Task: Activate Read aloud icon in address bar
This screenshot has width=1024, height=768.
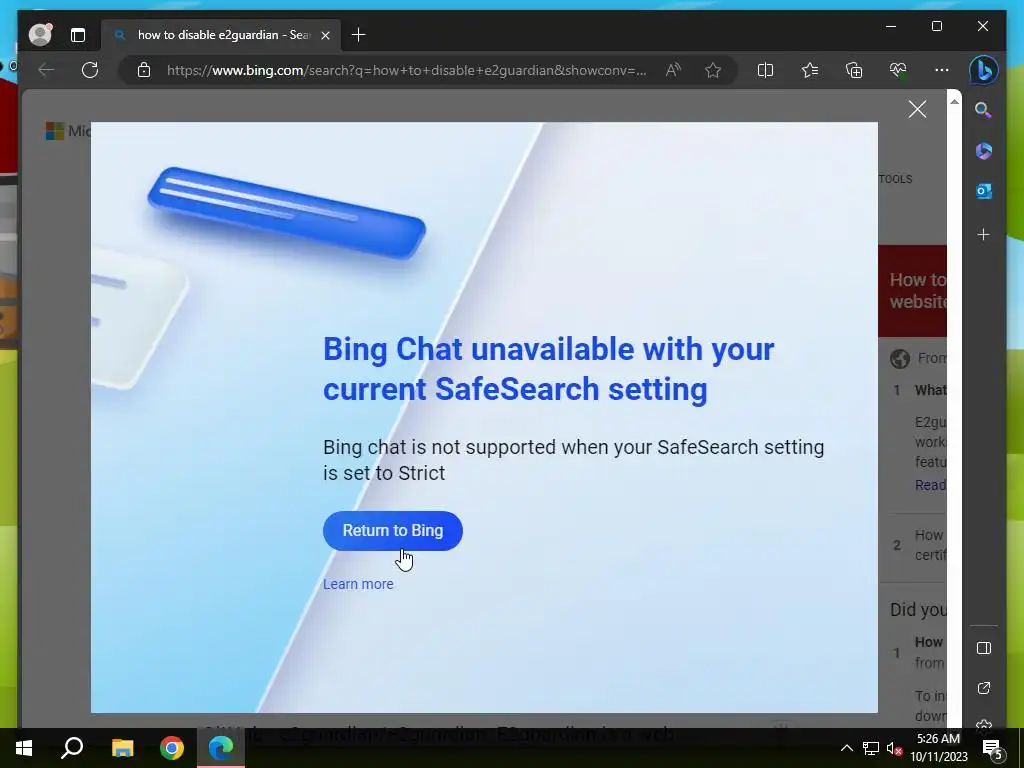Action: tap(673, 70)
